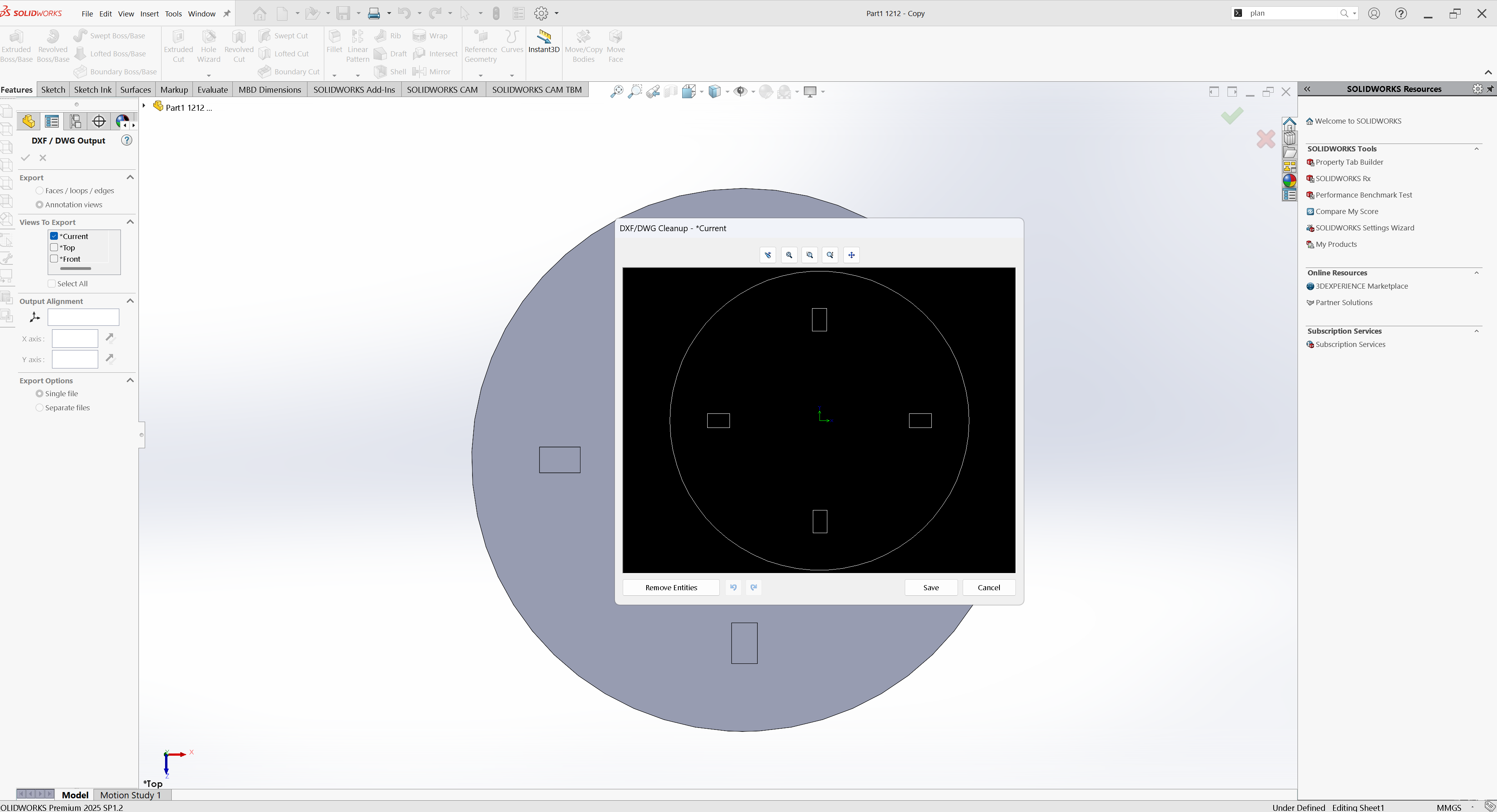
Task: Select Zoom to Area in Cleanup dialog
Action: point(809,255)
